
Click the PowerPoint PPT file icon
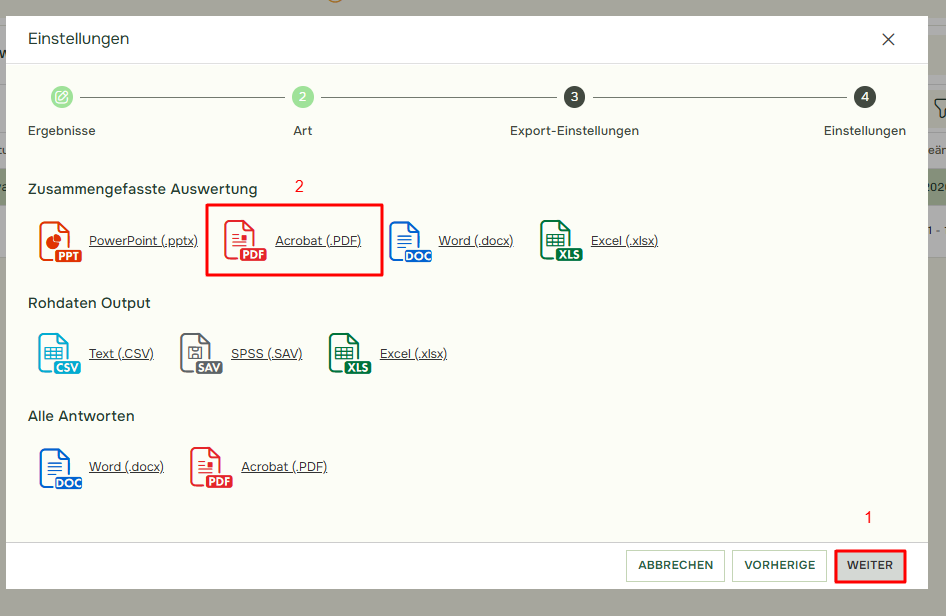pos(59,241)
